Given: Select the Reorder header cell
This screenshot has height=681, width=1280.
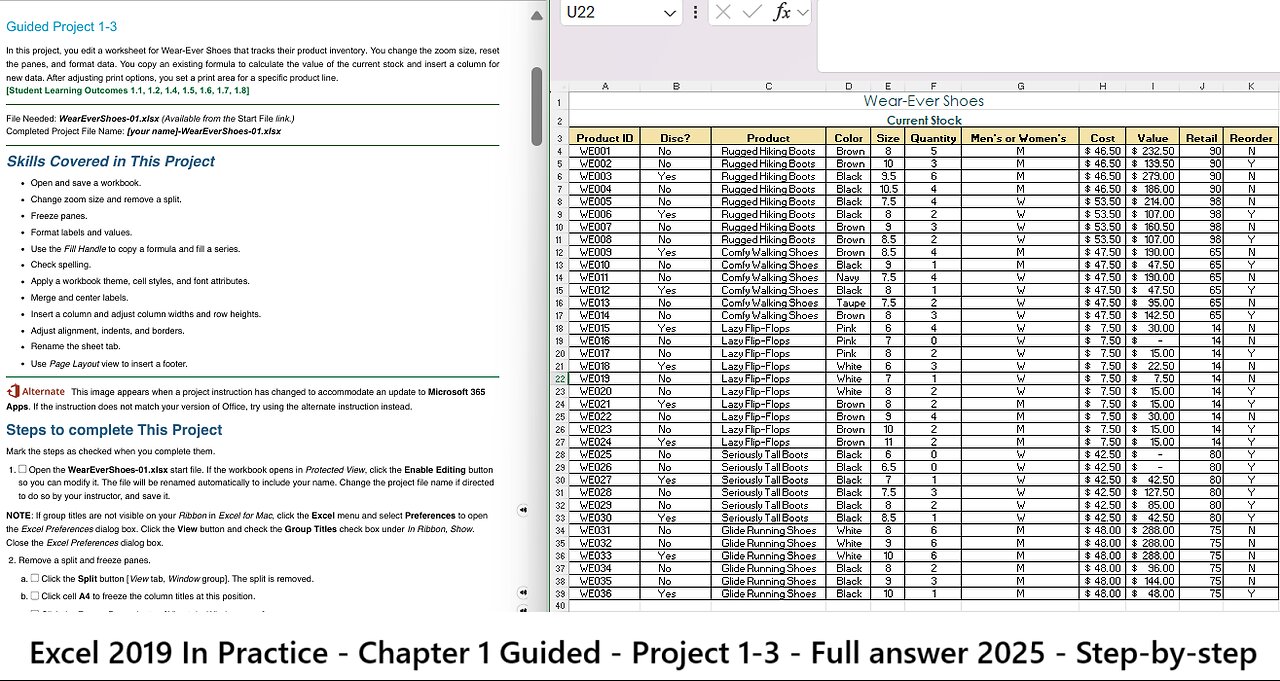Looking at the screenshot, I should point(1251,138).
